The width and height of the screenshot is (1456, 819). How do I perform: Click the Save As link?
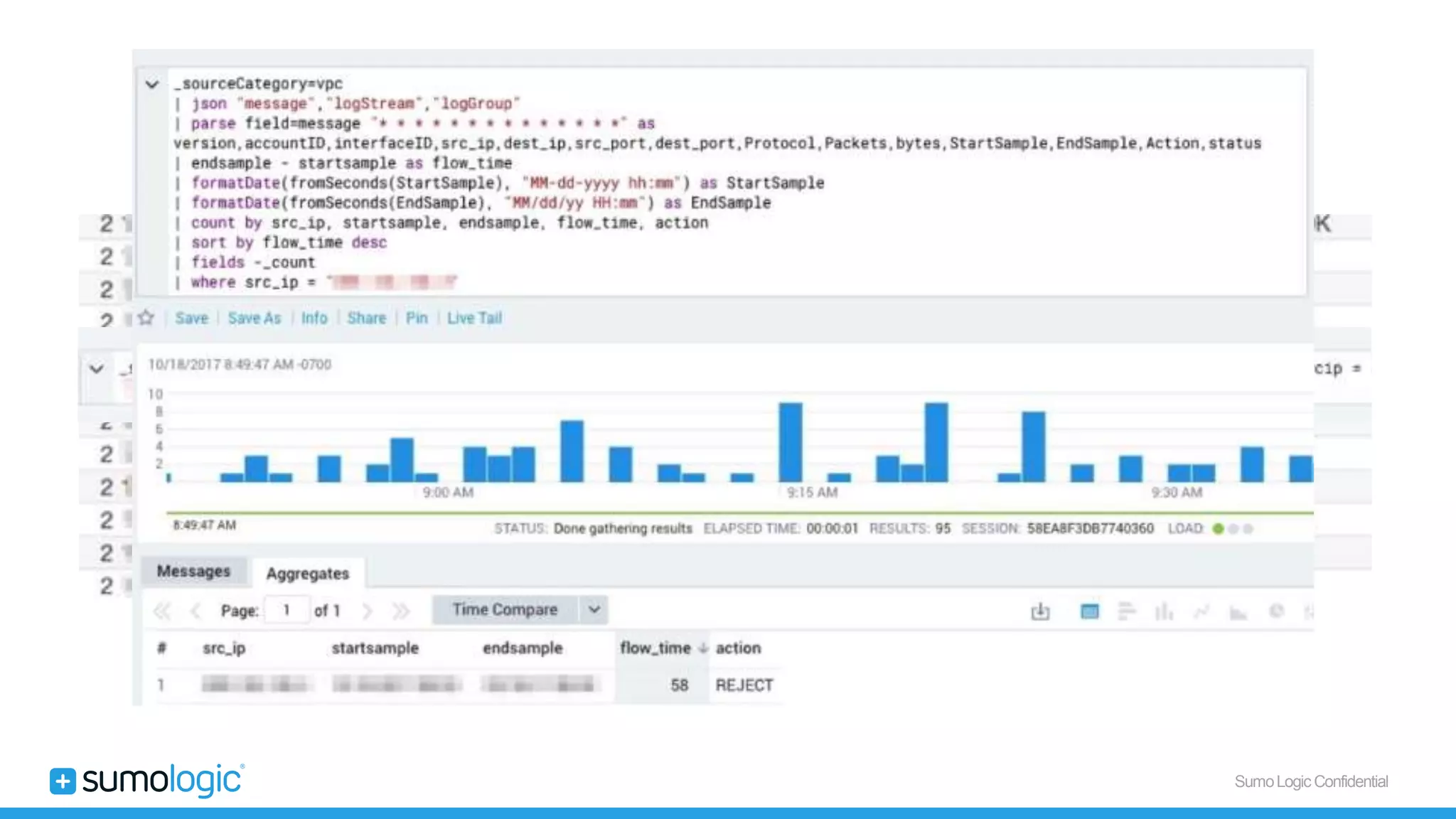[255, 318]
